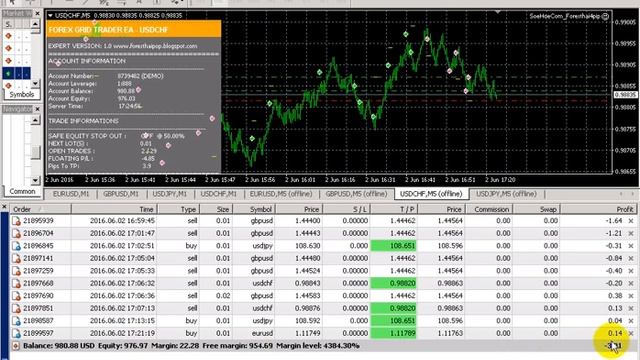Sort trades by the Time column header
Image resolution: width=640 pixels, height=360 pixels.
click(114, 209)
